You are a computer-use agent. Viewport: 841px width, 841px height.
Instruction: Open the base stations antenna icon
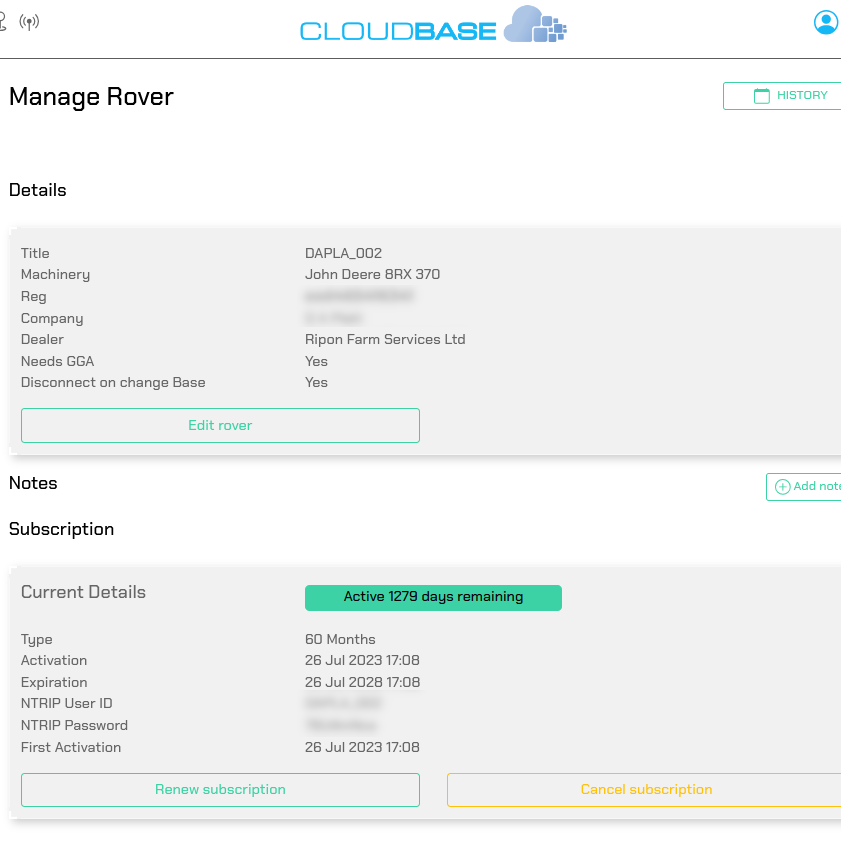[29, 22]
